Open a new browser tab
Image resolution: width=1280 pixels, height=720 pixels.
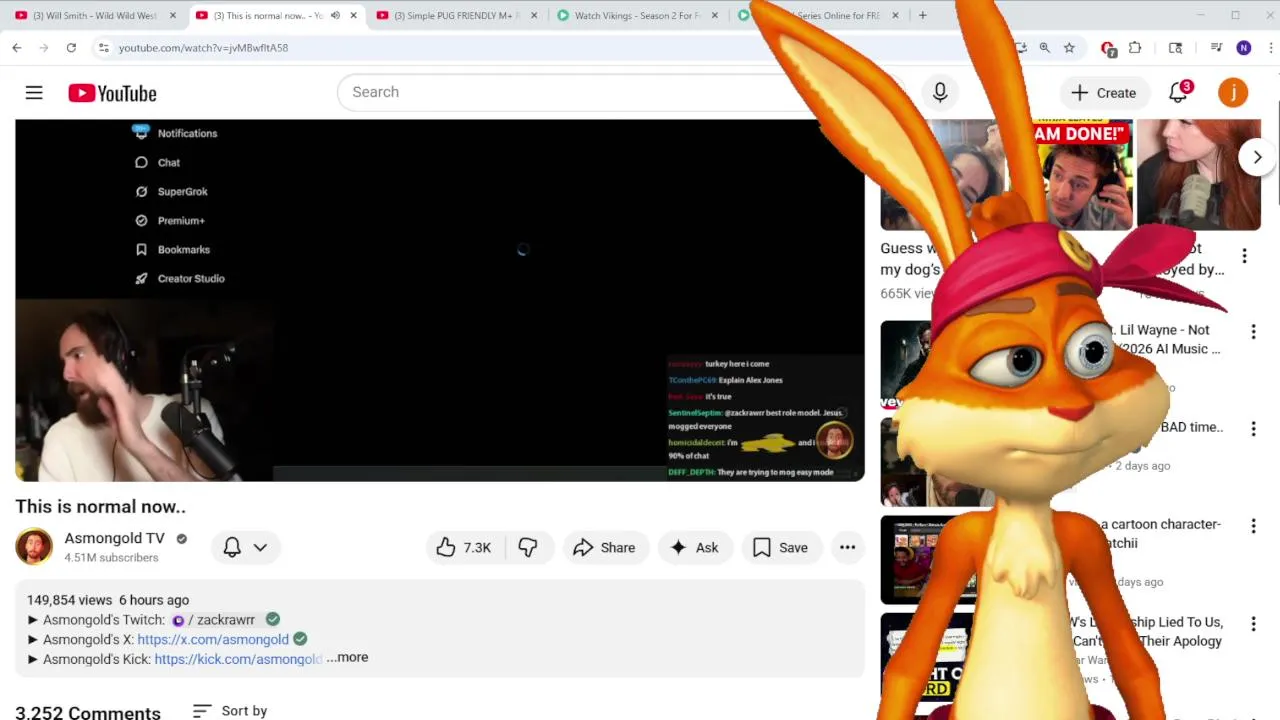point(922,15)
